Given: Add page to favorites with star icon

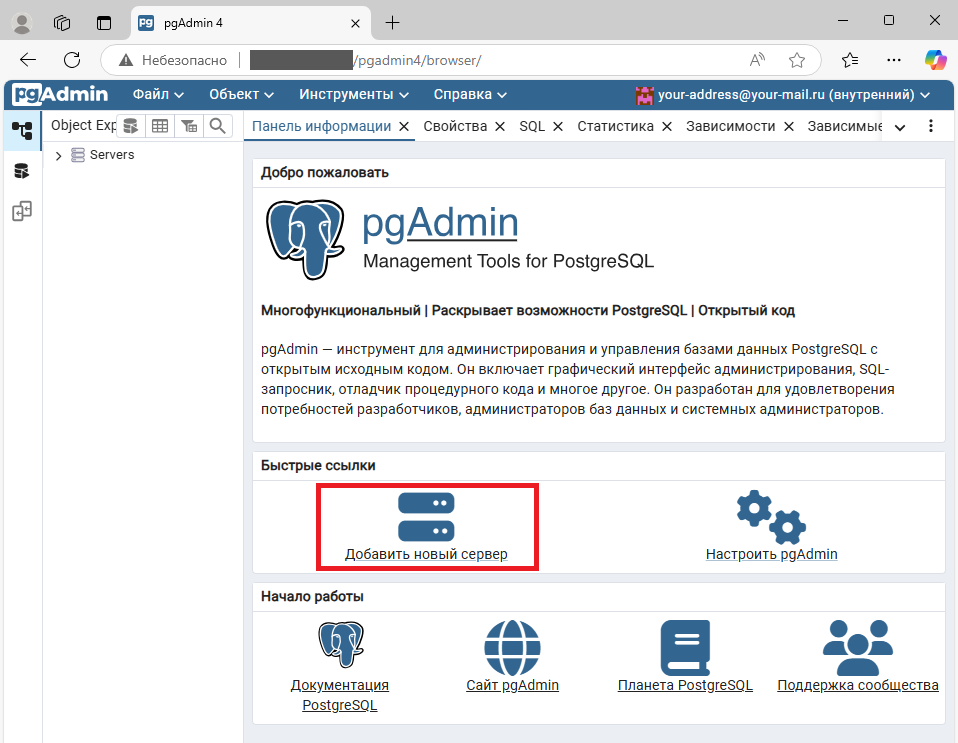Looking at the screenshot, I should pos(797,60).
